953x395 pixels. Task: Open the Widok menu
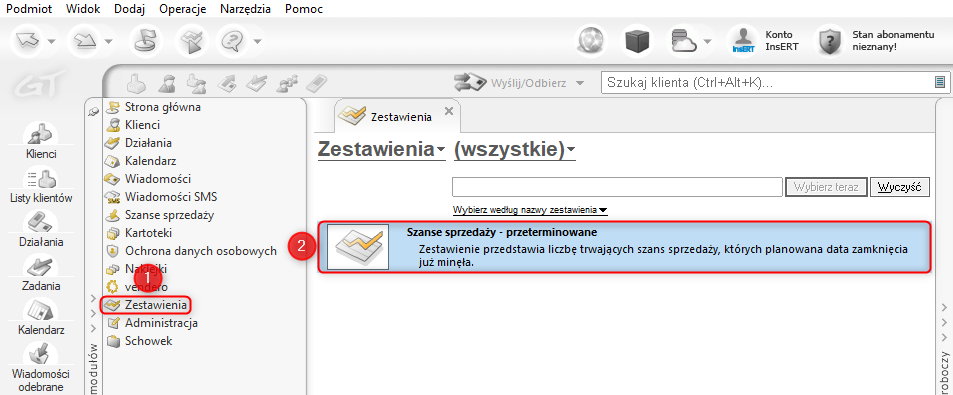[82, 9]
